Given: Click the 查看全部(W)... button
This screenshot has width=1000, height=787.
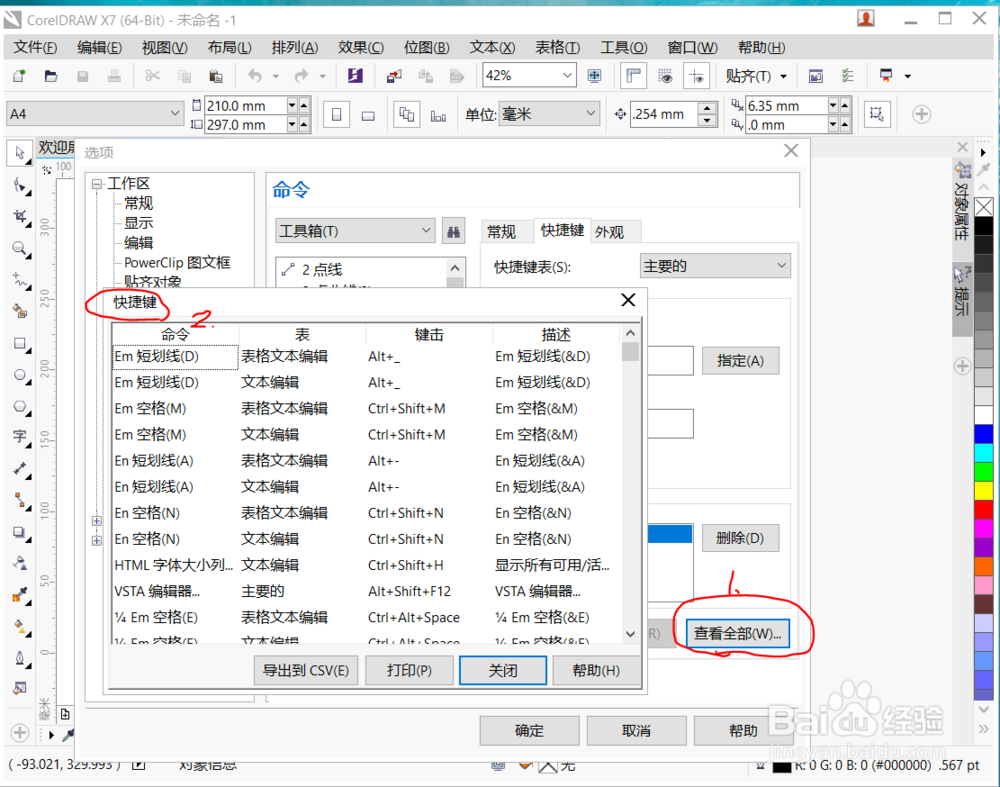Looking at the screenshot, I should 738,634.
